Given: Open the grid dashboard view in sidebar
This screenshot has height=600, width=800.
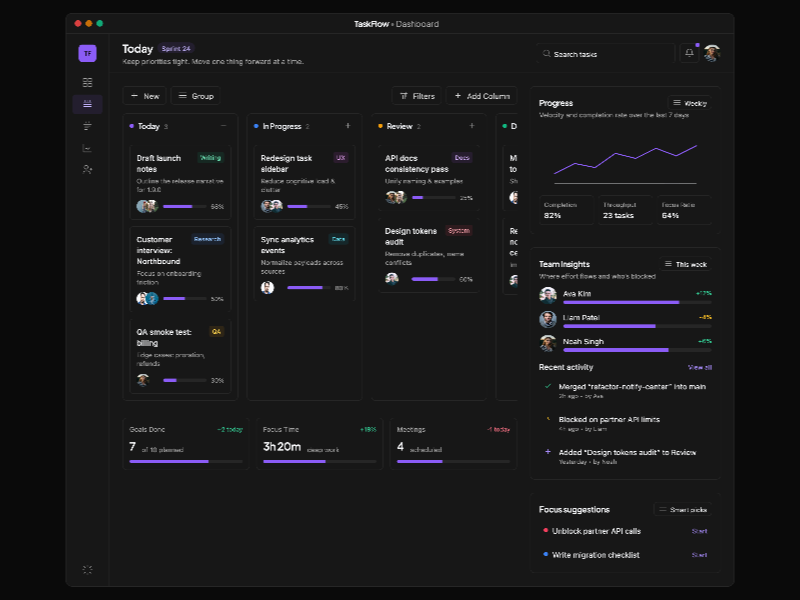Looking at the screenshot, I should [x=88, y=82].
